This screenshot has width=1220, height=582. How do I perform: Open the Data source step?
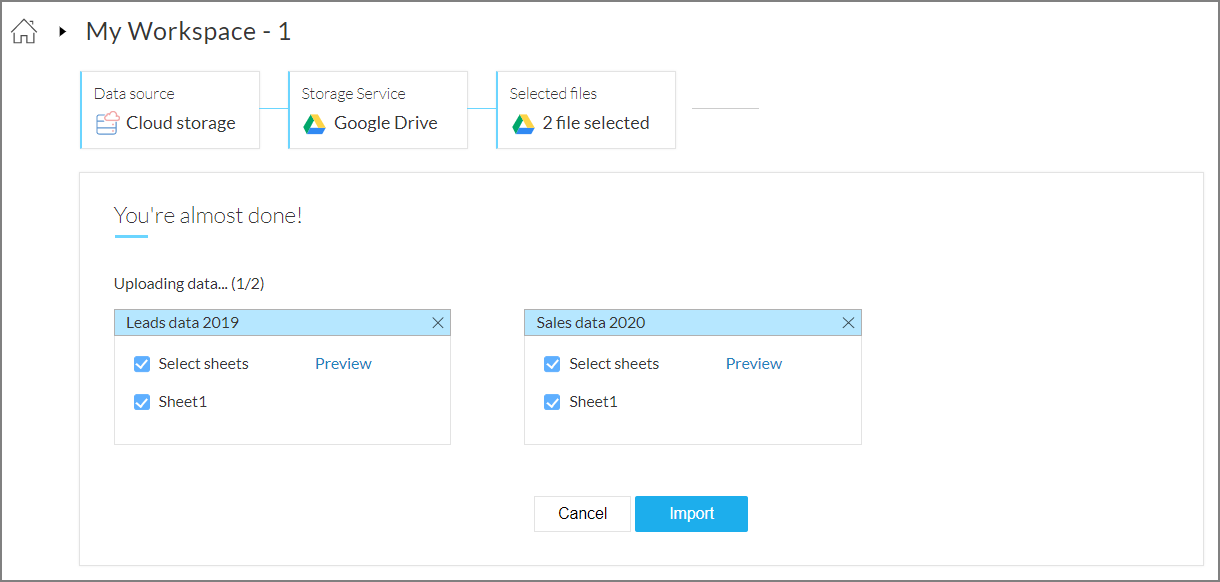coord(170,110)
